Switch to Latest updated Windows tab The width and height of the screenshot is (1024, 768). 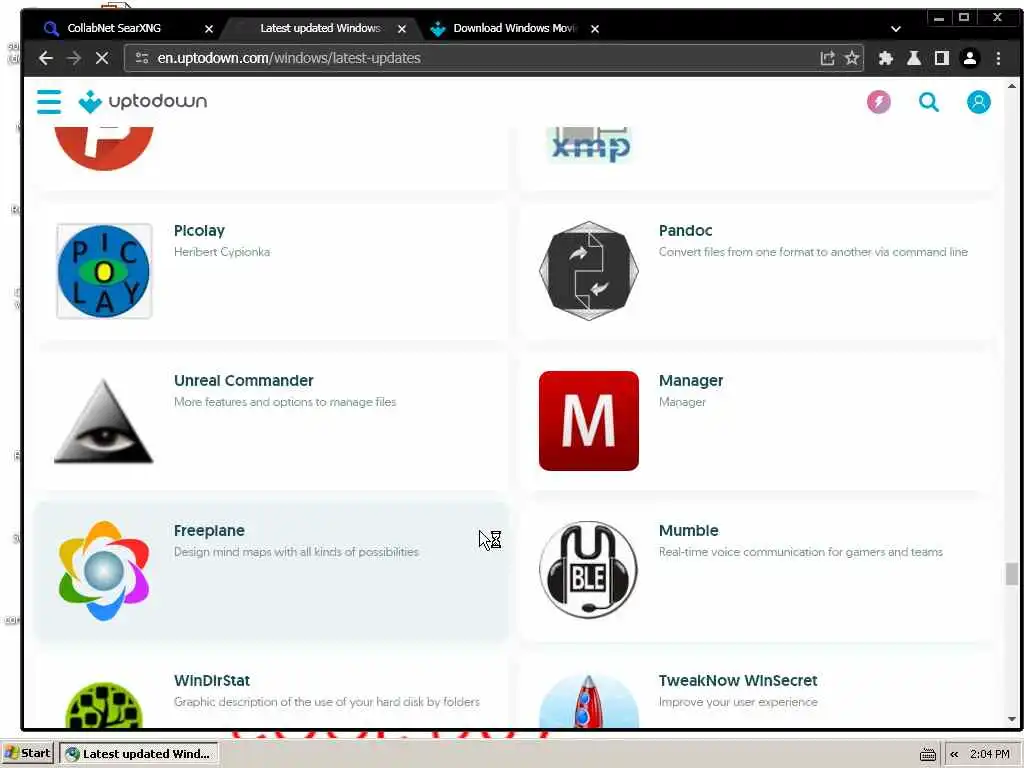tap(320, 28)
